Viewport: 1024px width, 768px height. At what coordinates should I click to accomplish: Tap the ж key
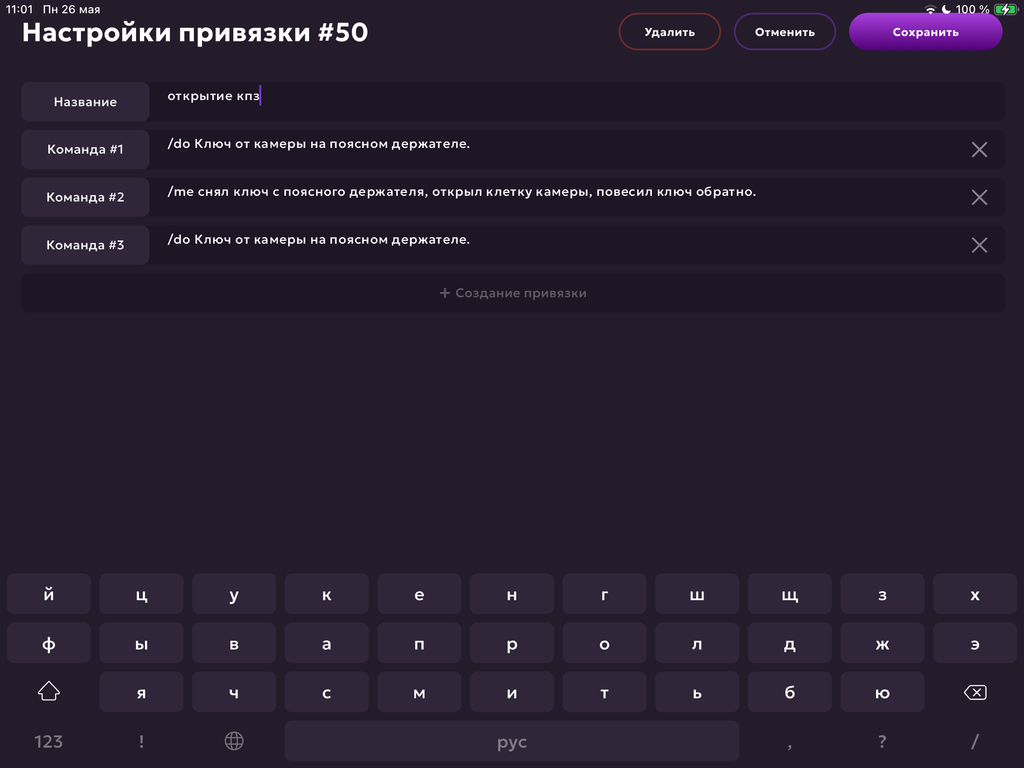[882, 643]
